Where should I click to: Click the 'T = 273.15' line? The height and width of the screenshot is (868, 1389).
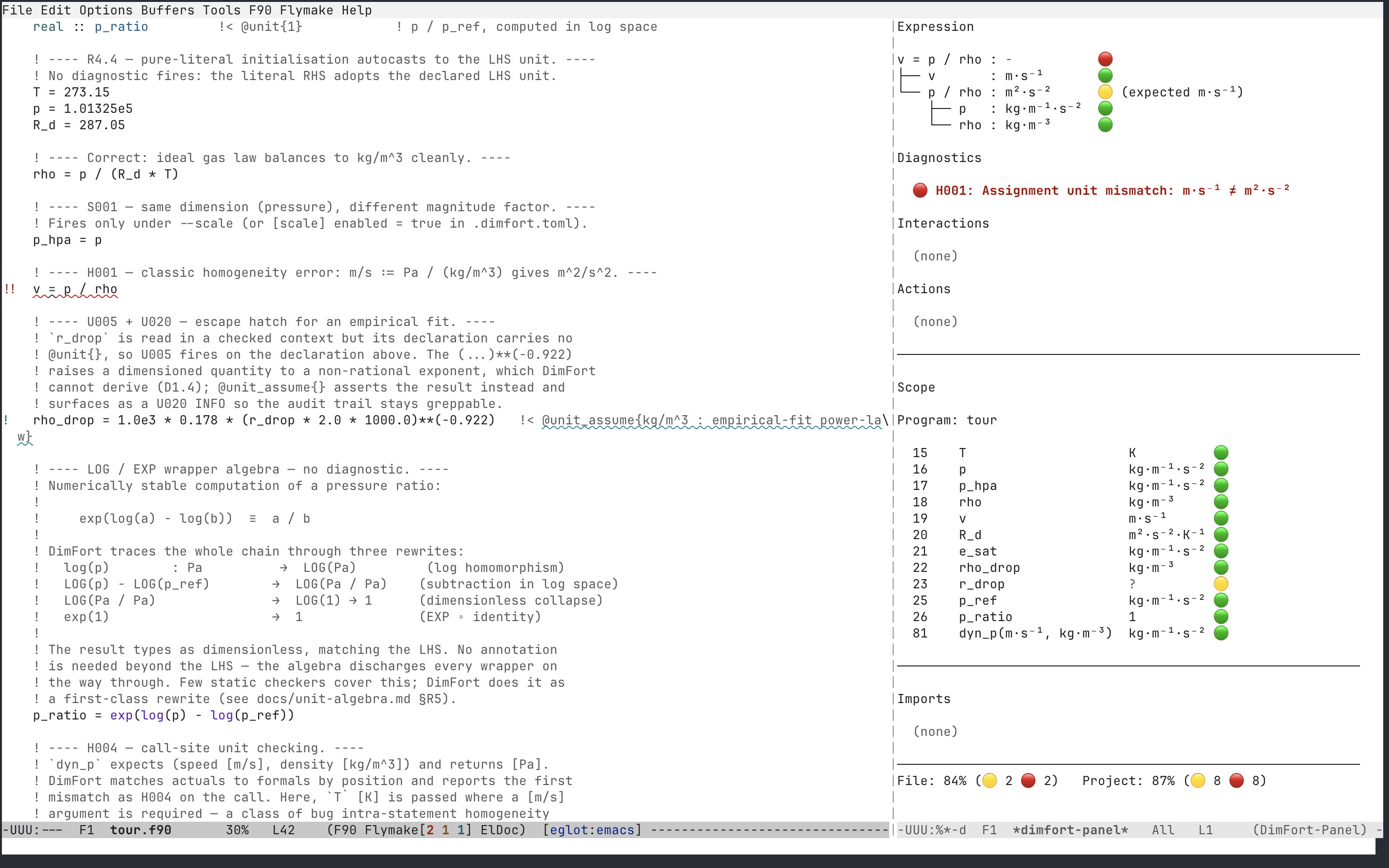pos(71,92)
